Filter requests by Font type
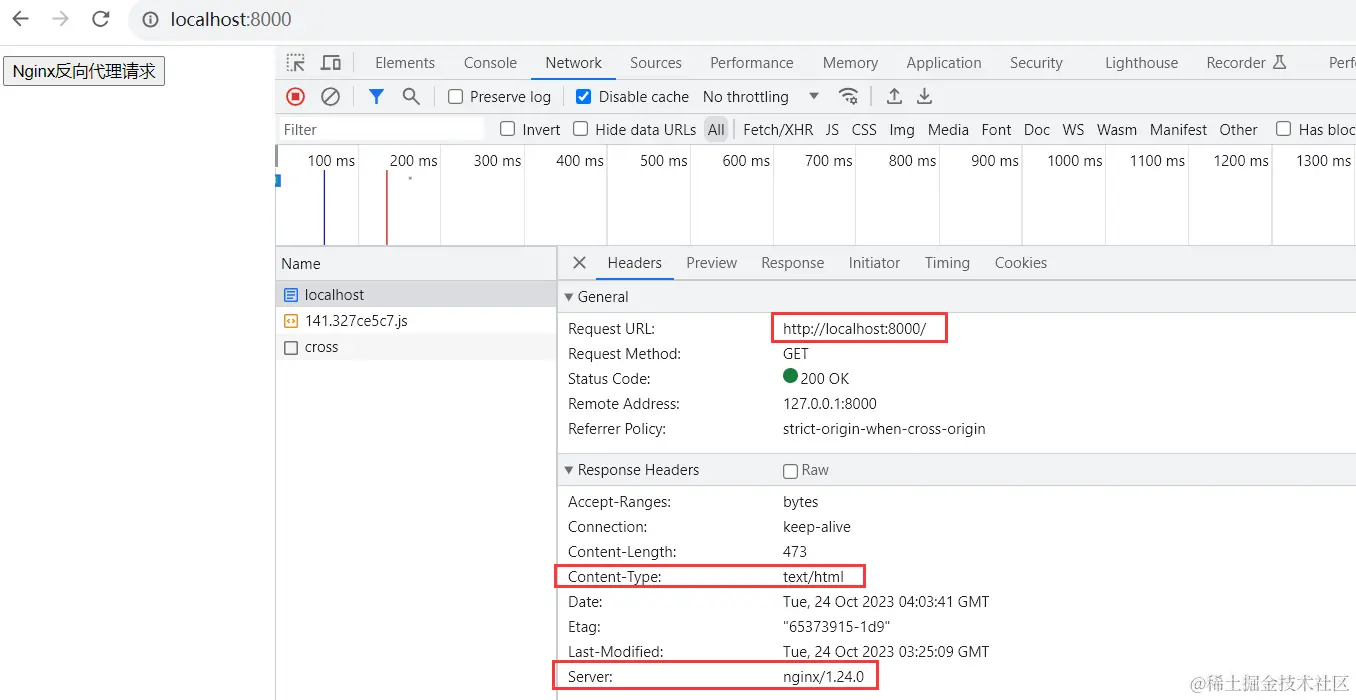 tap(996, 129)
